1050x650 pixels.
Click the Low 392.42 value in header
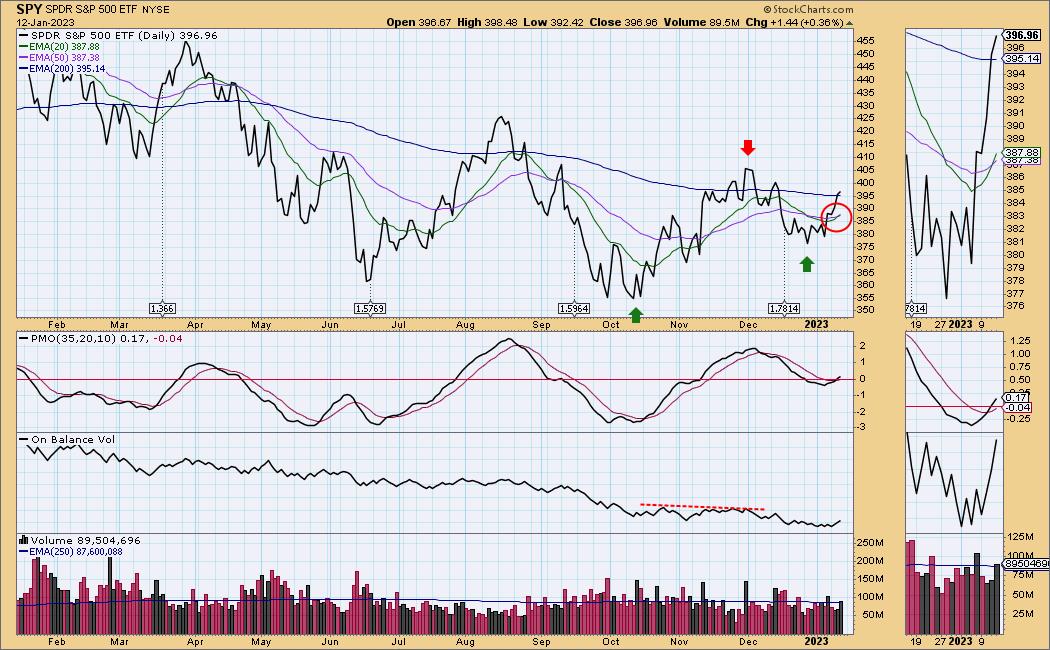pyautogui.click(x=553, y=22)
